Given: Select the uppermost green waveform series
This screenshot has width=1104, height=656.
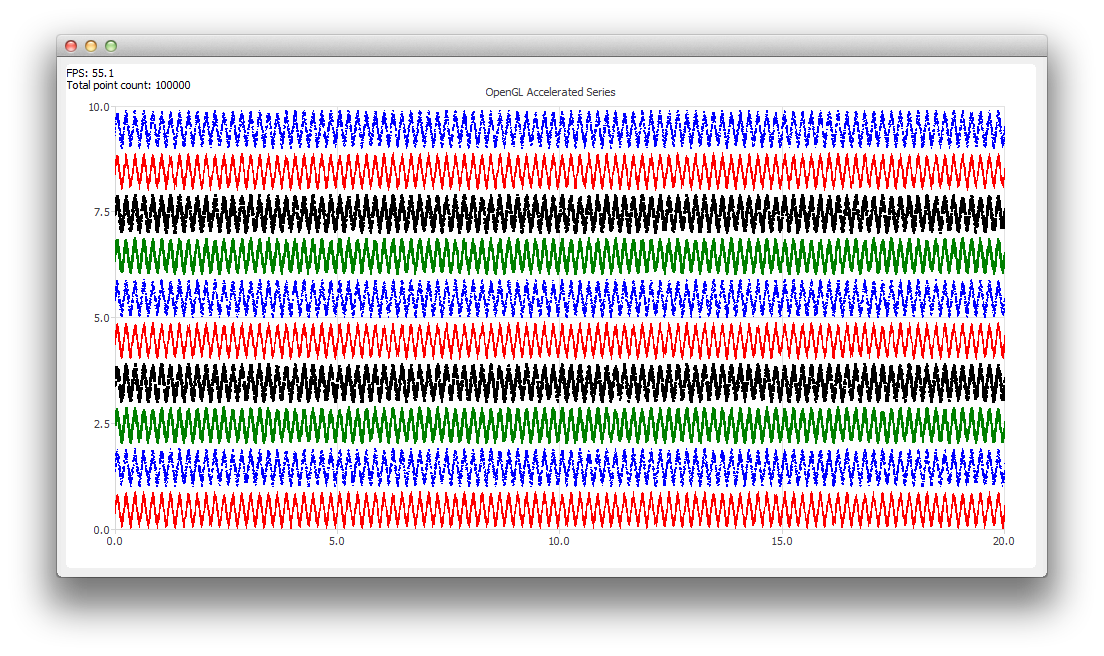Looking at the screenshot, I should tap(550, 252).
